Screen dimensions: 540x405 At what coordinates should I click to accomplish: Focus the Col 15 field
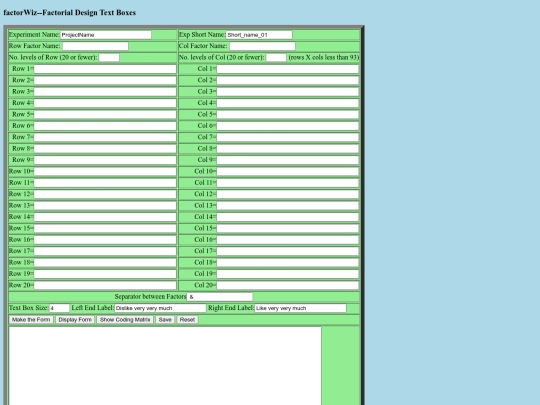click(x=288, y=228)
